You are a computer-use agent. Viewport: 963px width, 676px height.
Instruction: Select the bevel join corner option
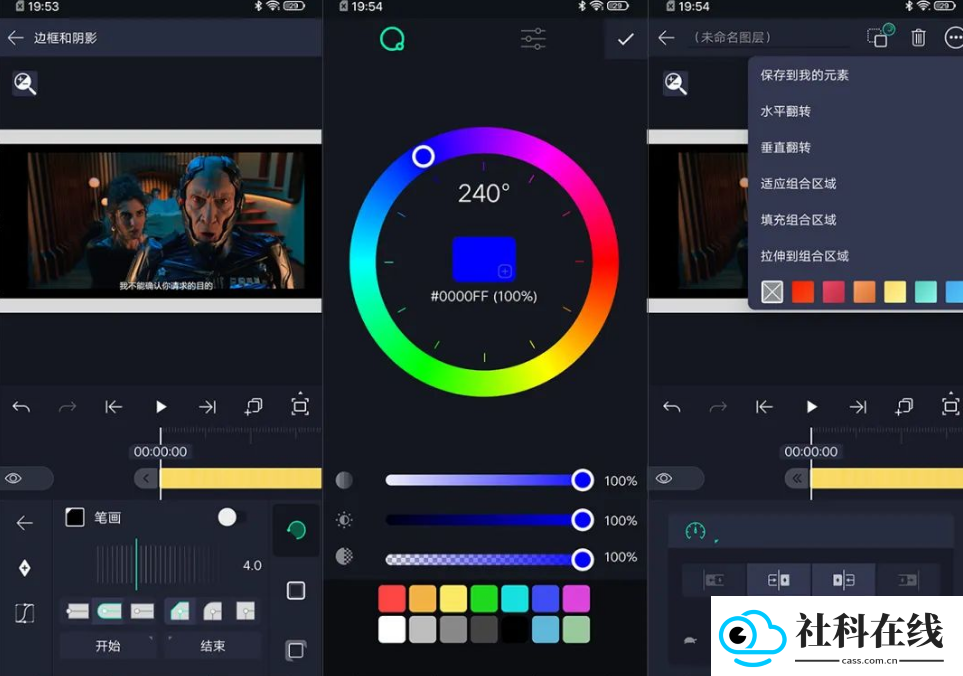click(180, 611)
